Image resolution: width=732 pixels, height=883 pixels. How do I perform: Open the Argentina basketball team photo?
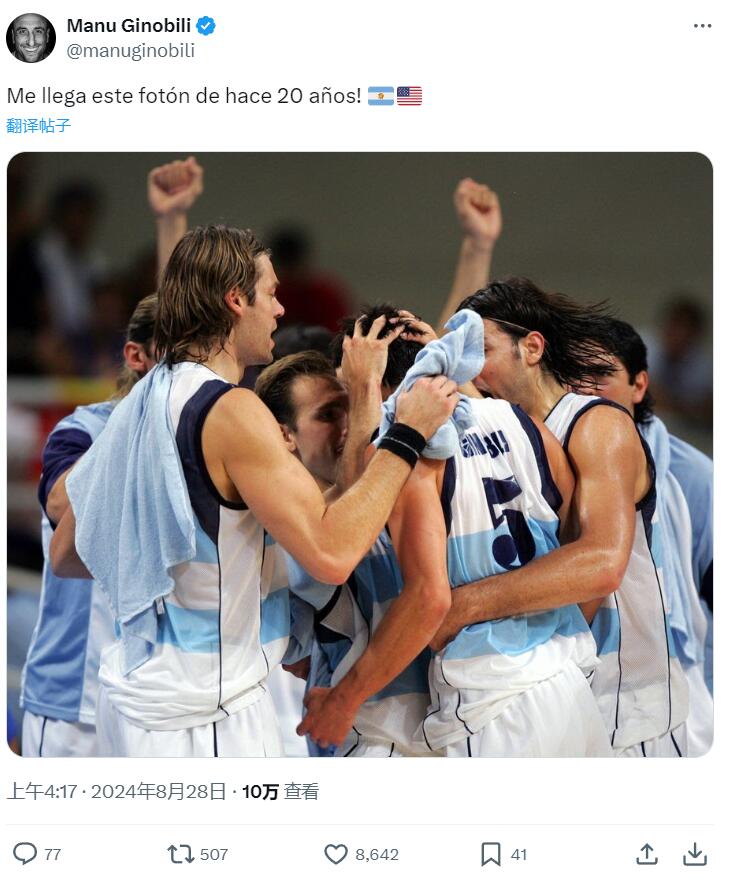[x=360, y=454]
